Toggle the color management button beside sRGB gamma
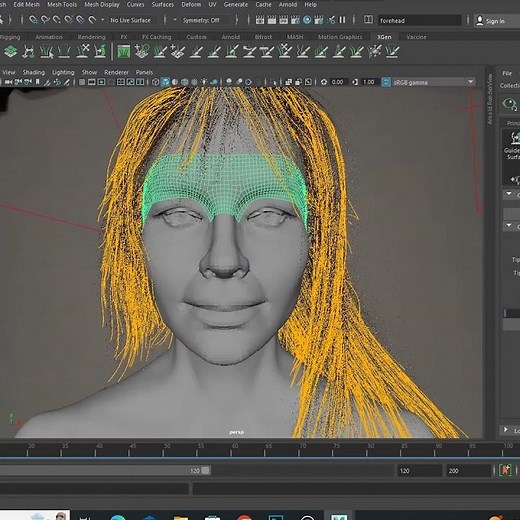Image resolution: width=520 pixels, height=520 pixels. (x=386, y=82)
